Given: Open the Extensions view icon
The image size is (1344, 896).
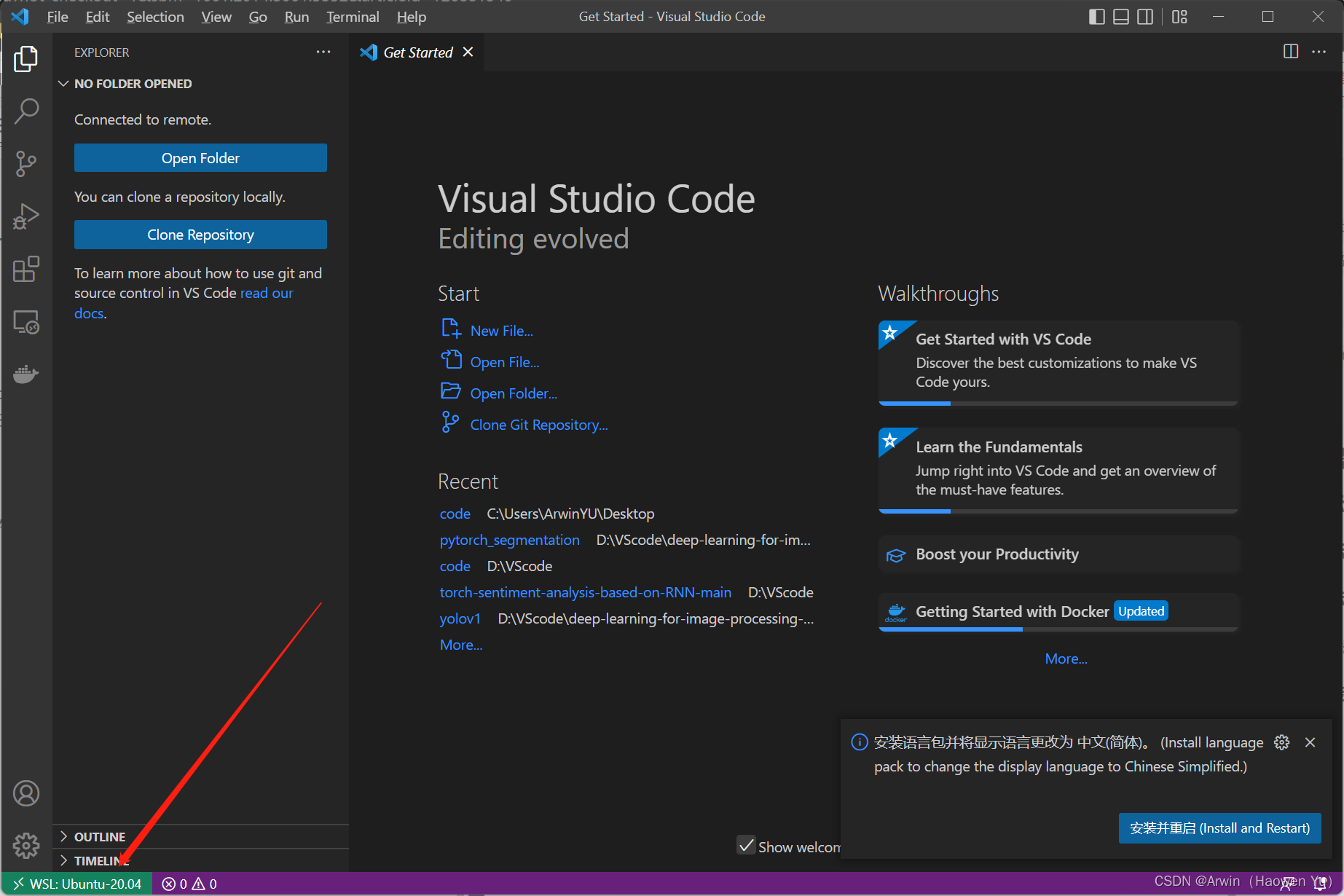Looking at the screenshot, I should click(x=26, y=269).
